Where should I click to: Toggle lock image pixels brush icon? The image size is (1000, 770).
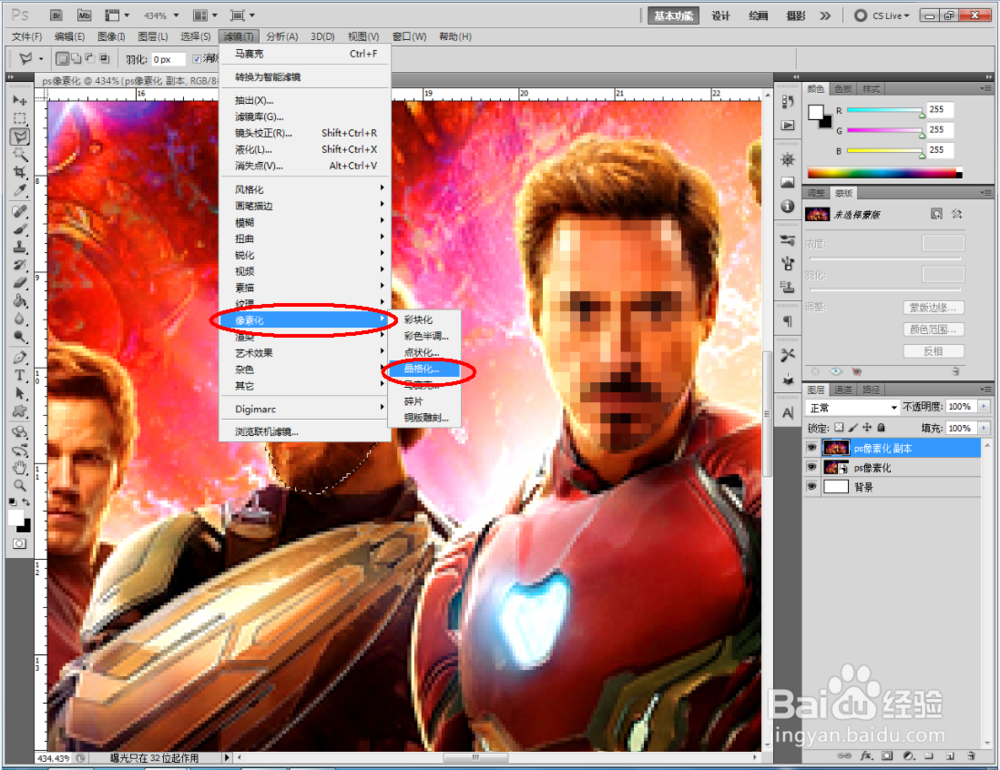tap(853, 427)
